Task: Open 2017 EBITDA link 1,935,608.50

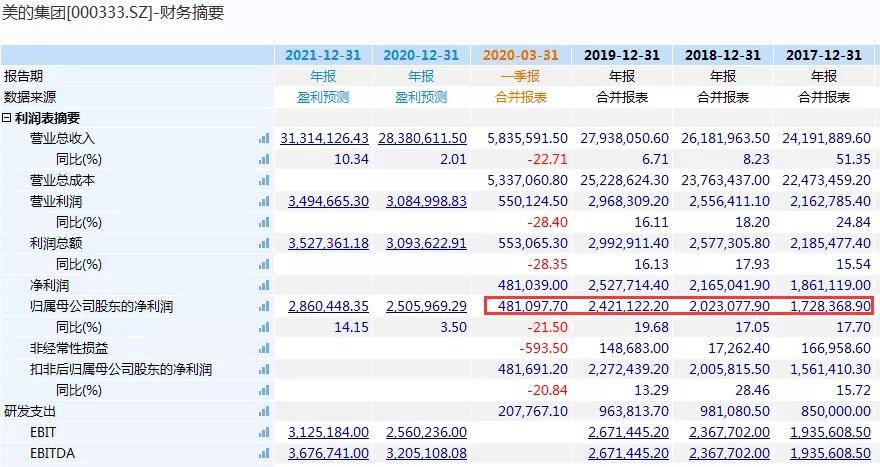Action: tap(830, 454)
